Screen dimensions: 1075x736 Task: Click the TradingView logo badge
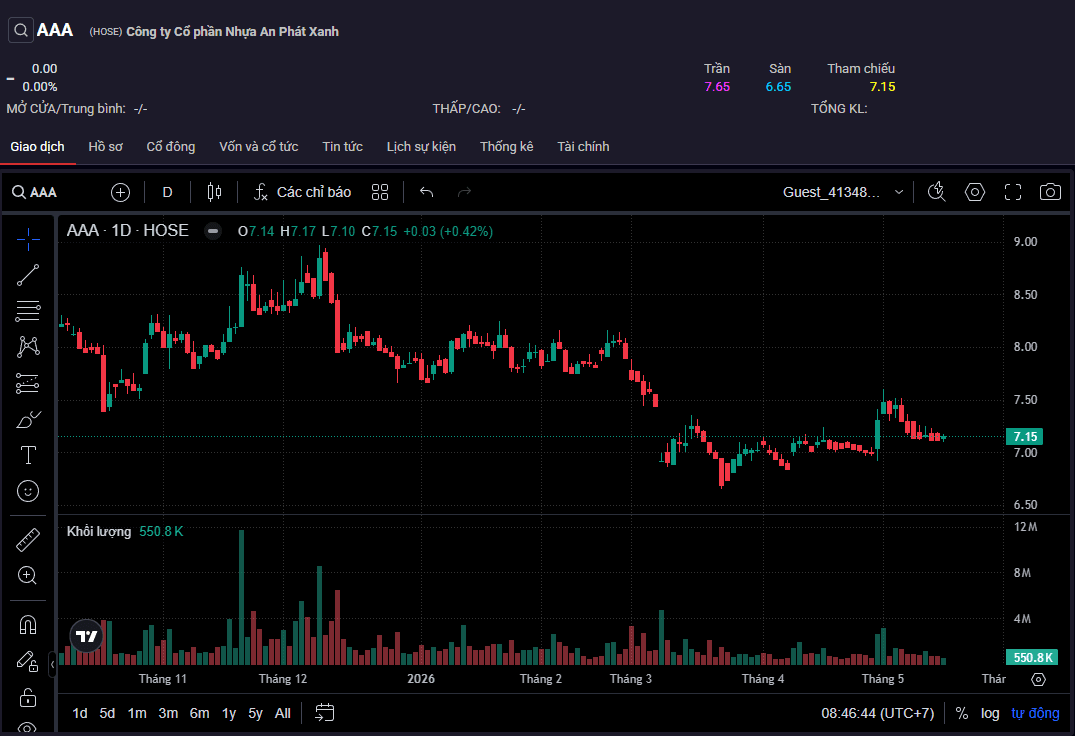[86, 637]
